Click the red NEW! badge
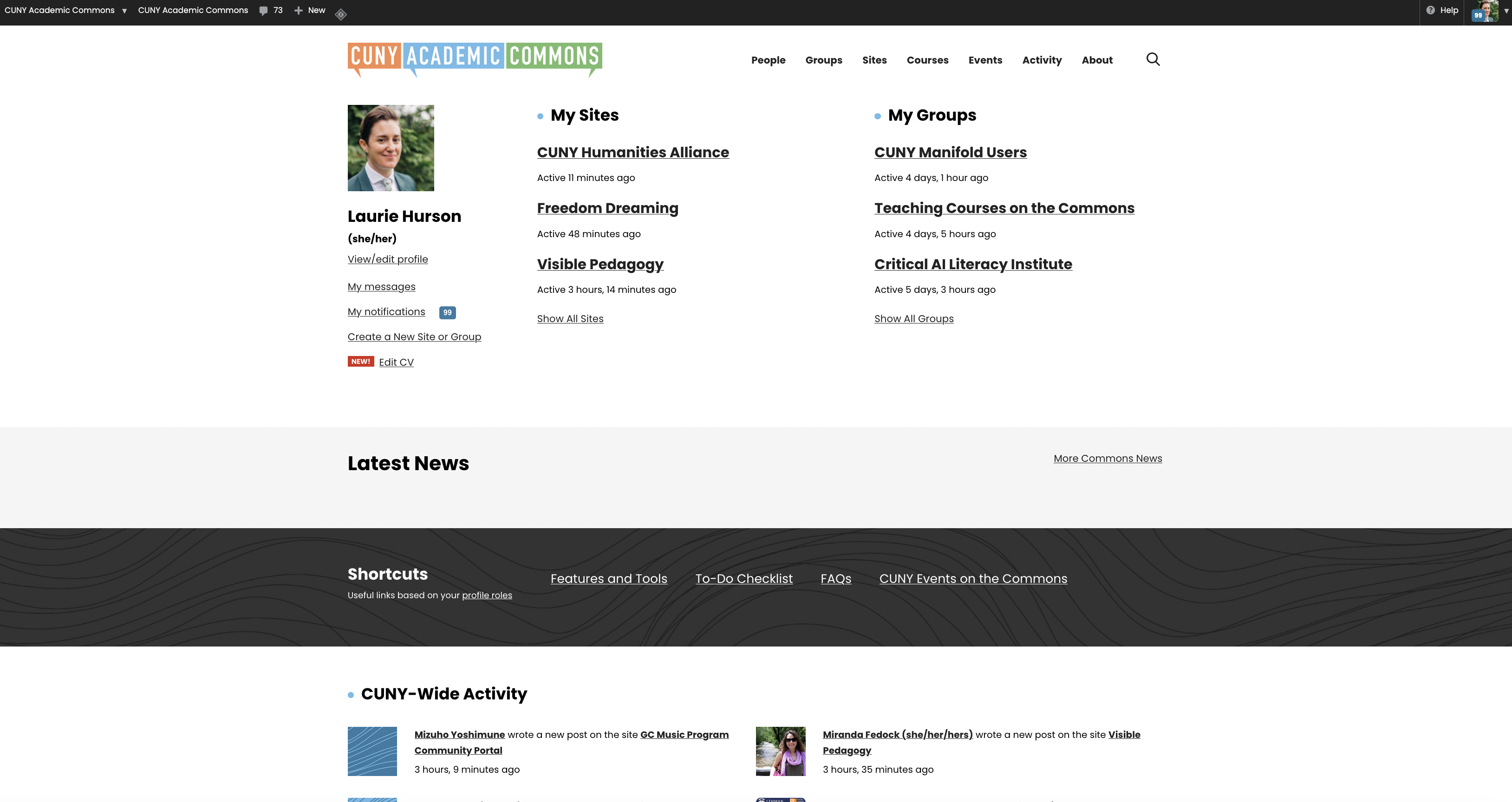1512x802 pixels. pos(360,362)
